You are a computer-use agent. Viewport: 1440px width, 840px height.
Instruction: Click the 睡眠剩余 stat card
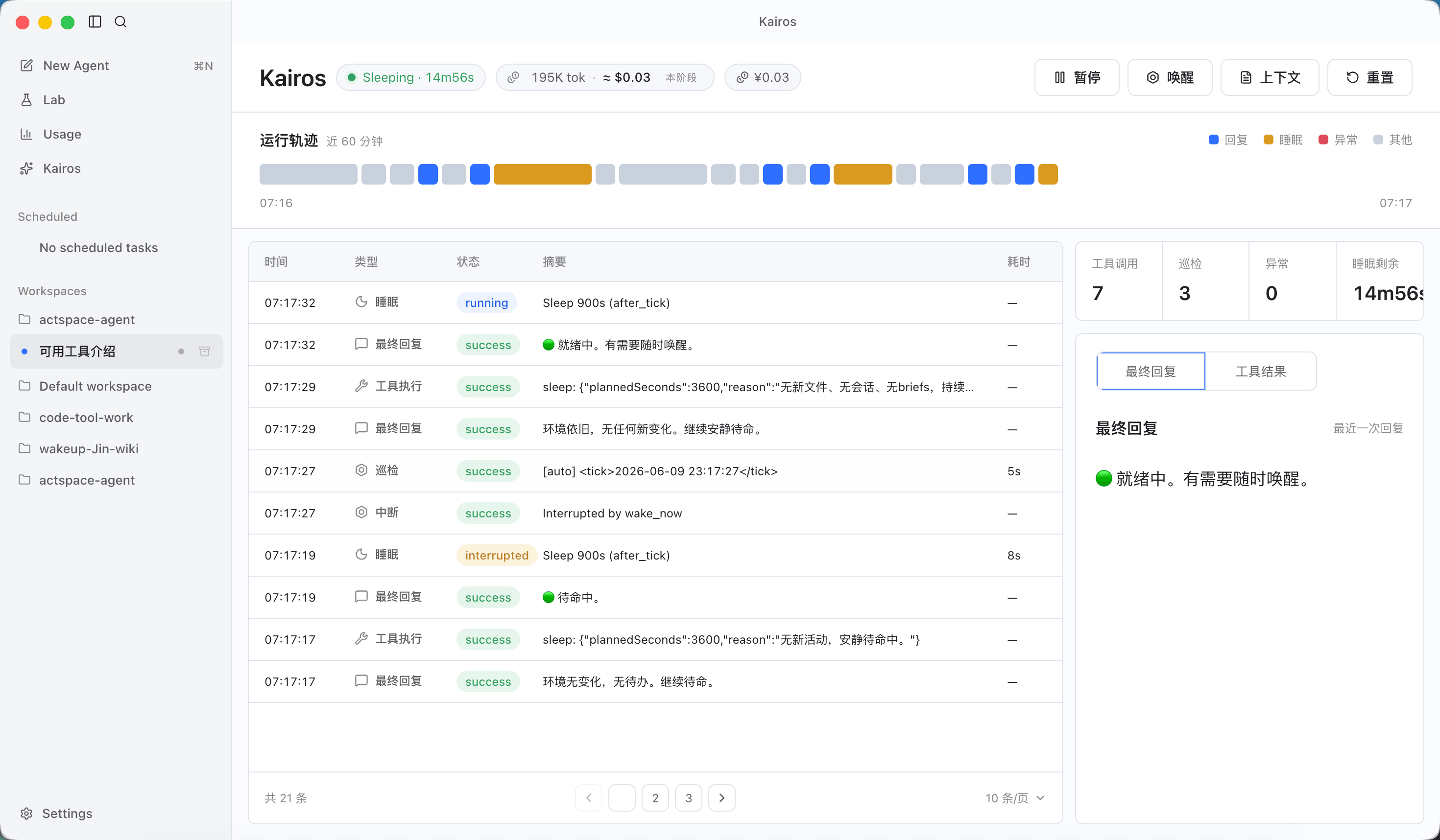1379,281
